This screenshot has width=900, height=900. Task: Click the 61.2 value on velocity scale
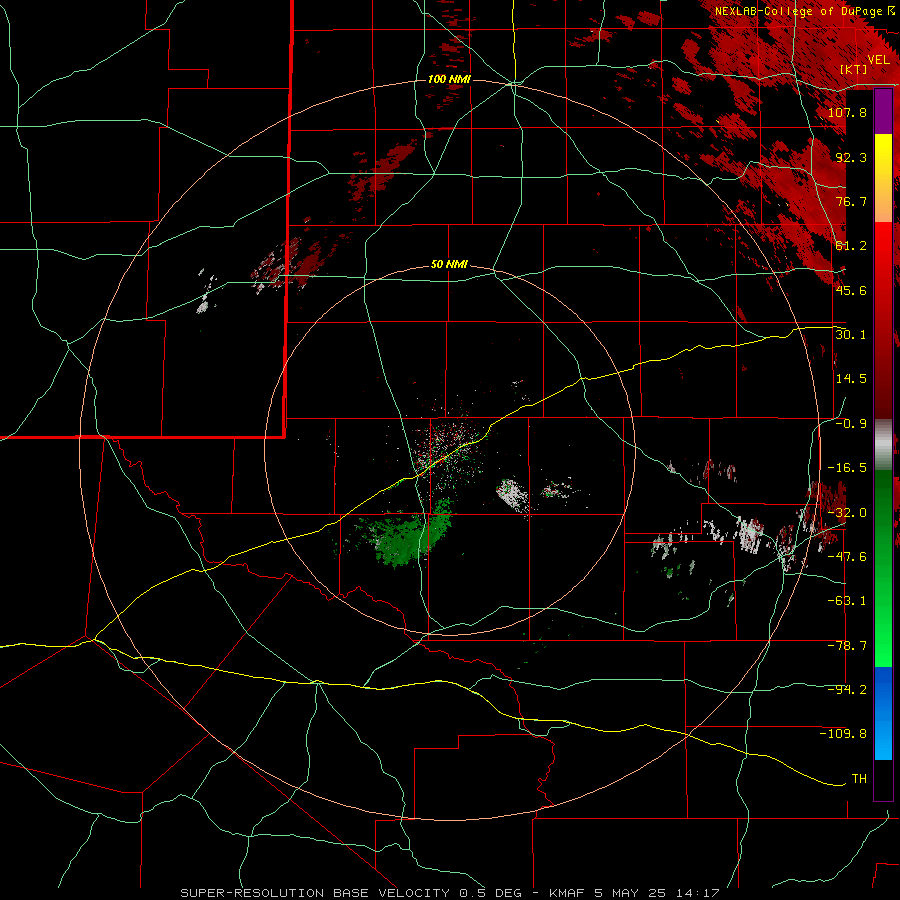(x=851, y=246)
